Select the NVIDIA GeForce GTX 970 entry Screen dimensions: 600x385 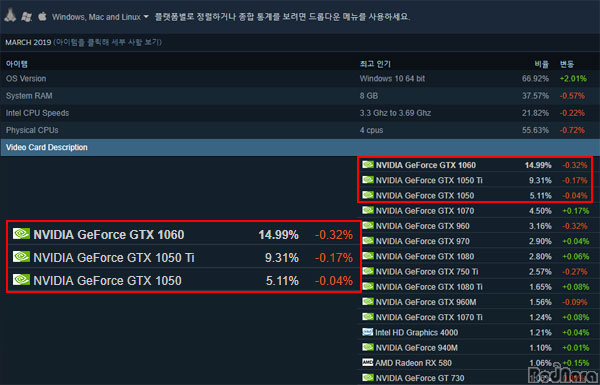click(476, 241)
